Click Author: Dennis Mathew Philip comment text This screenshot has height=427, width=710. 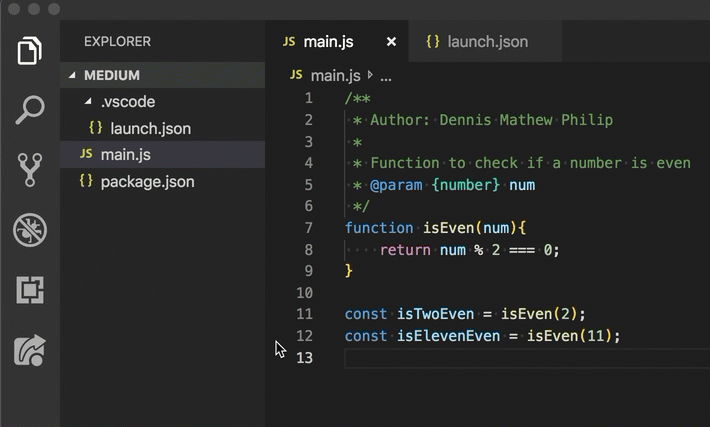492,120
